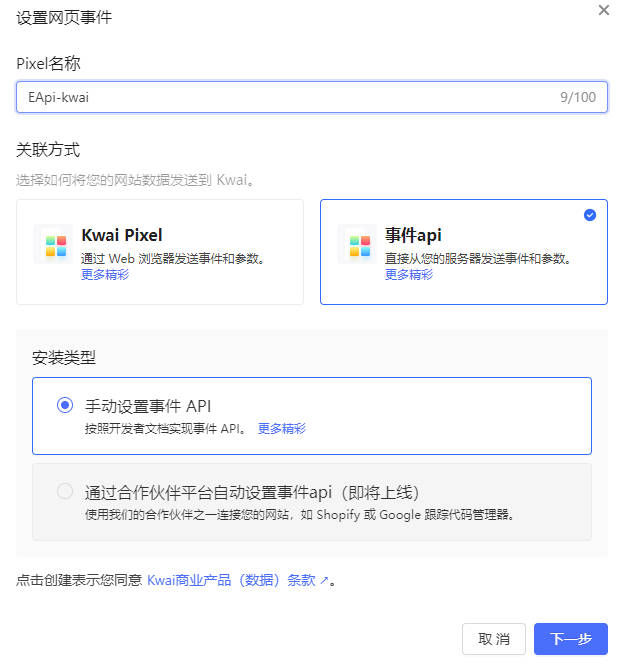Open the Kwai商业产品（数据）条款 link
Screen dimensions: 627x668
(x=231, y=580)
